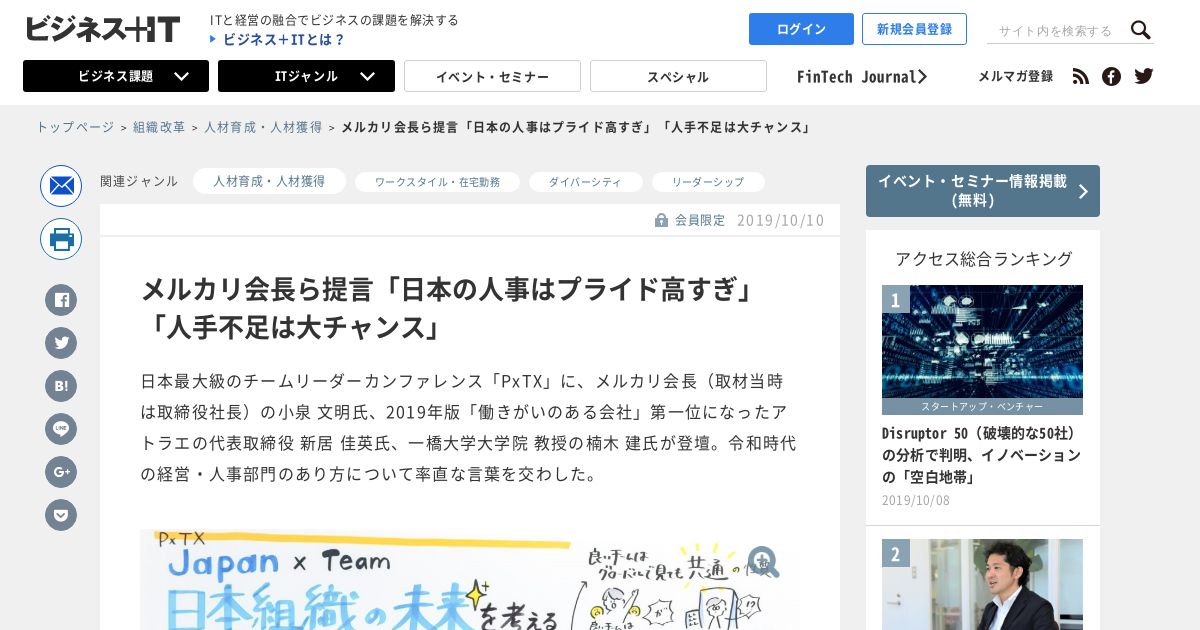Click the ビジネス+IT site logo

click(102, 29)
